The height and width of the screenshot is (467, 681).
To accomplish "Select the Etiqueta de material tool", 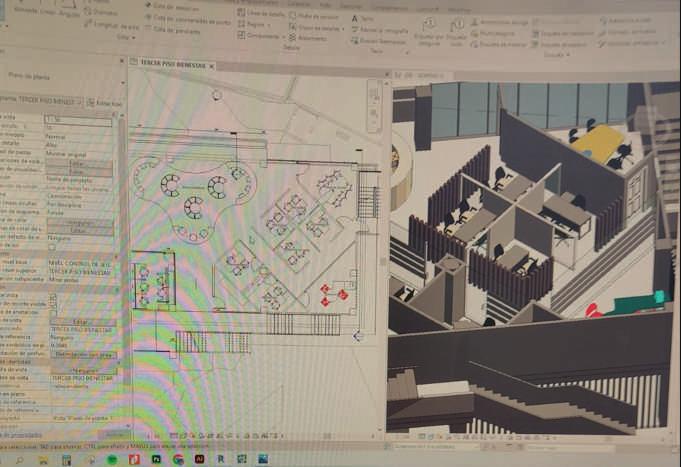I will [499, 44].
